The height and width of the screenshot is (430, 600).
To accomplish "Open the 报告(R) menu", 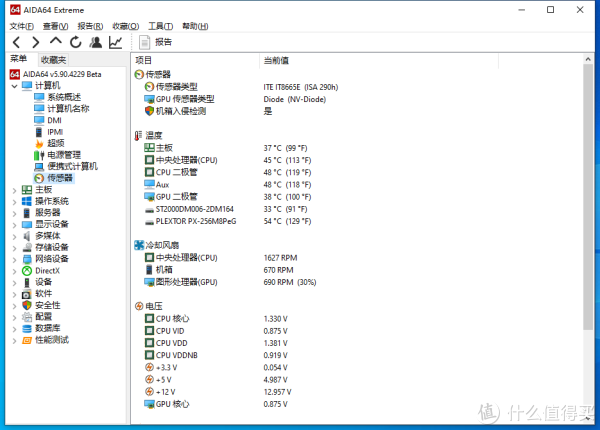I will click(x=90, y=26).
